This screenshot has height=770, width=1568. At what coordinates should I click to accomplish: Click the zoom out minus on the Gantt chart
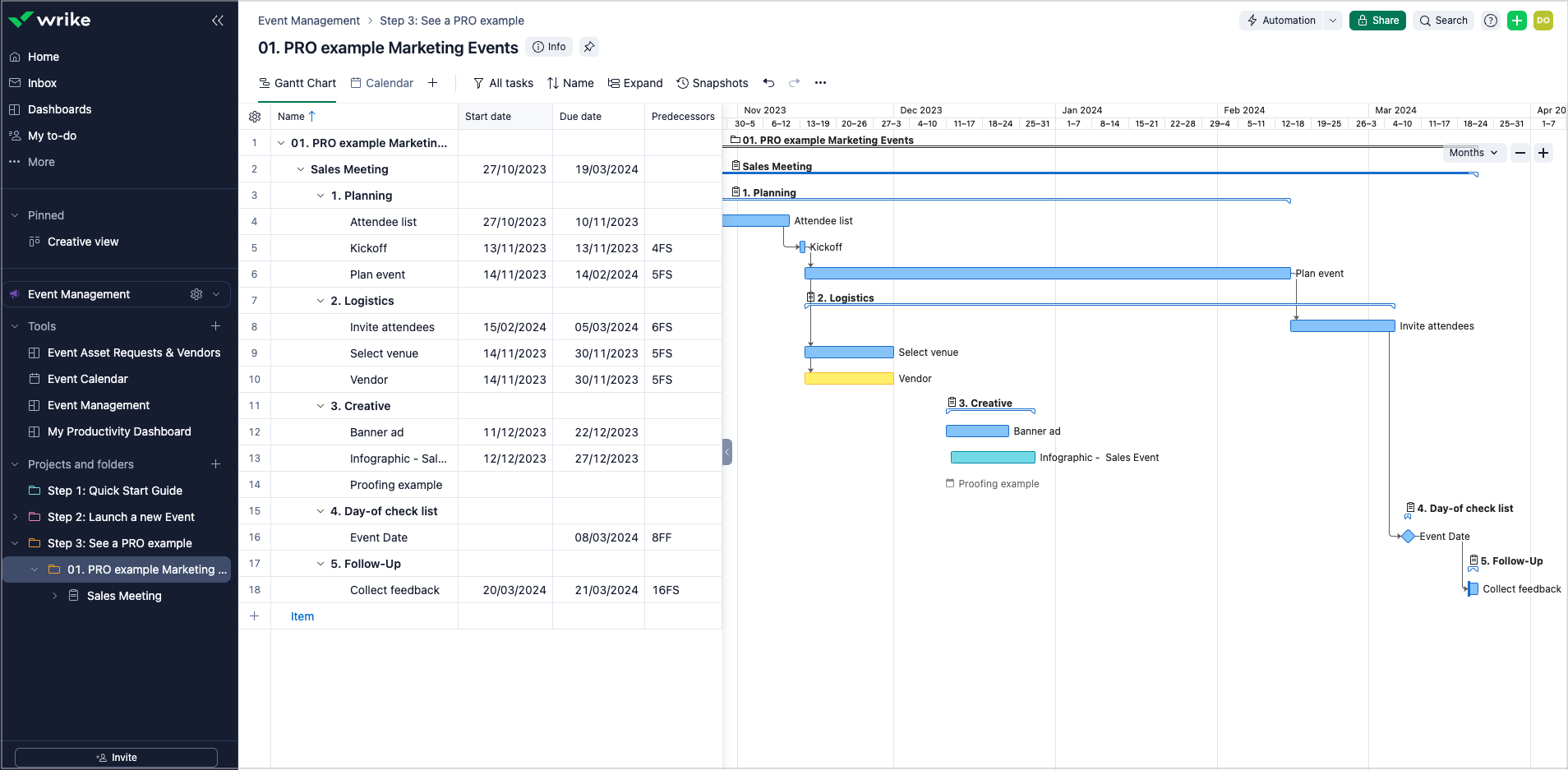coord(1520,152)
